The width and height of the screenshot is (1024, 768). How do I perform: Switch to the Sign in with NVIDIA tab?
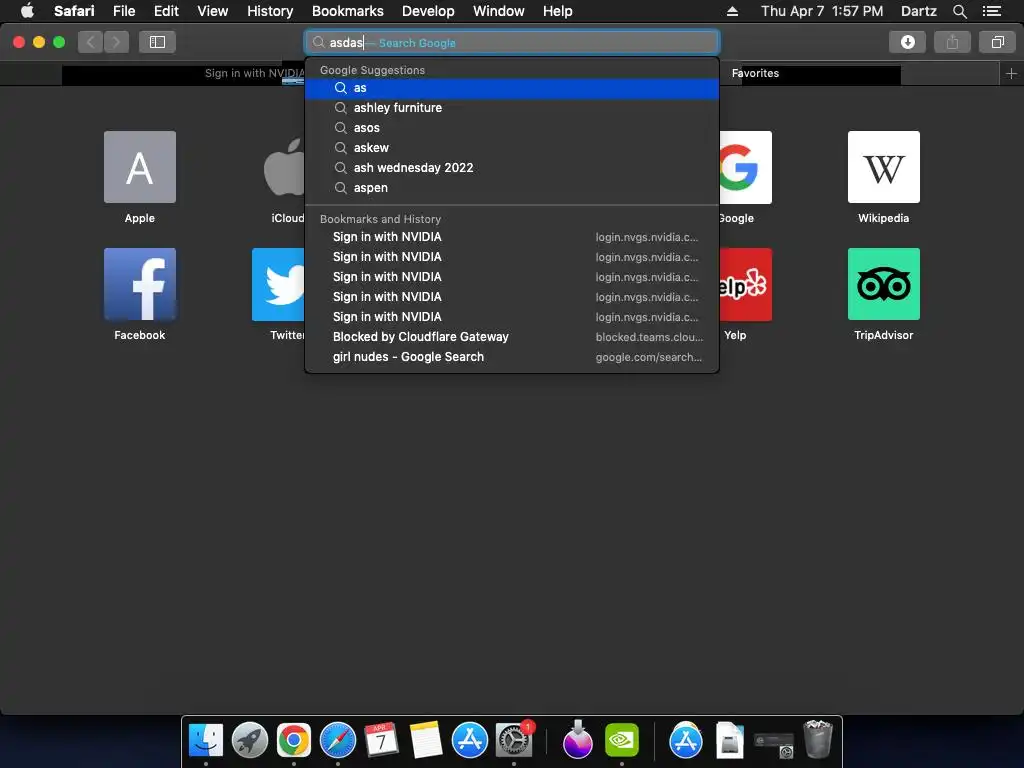183,74
